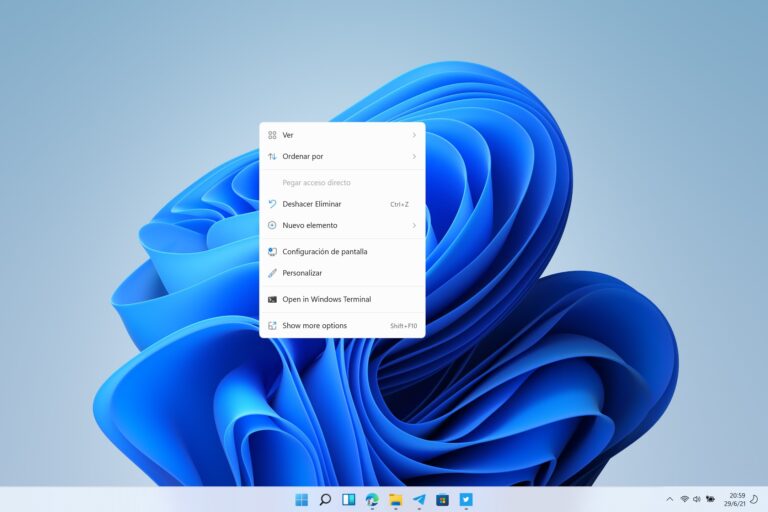The width and height of the screenshot is (768, 512).
Task: Click the battery tray icon
Action: coord(710,499)
